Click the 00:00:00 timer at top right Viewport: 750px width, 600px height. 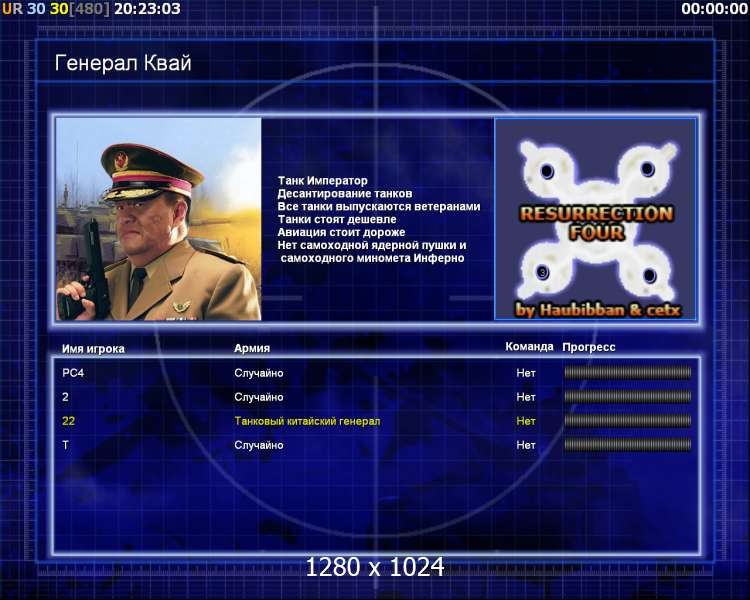[x=715, y=9]
